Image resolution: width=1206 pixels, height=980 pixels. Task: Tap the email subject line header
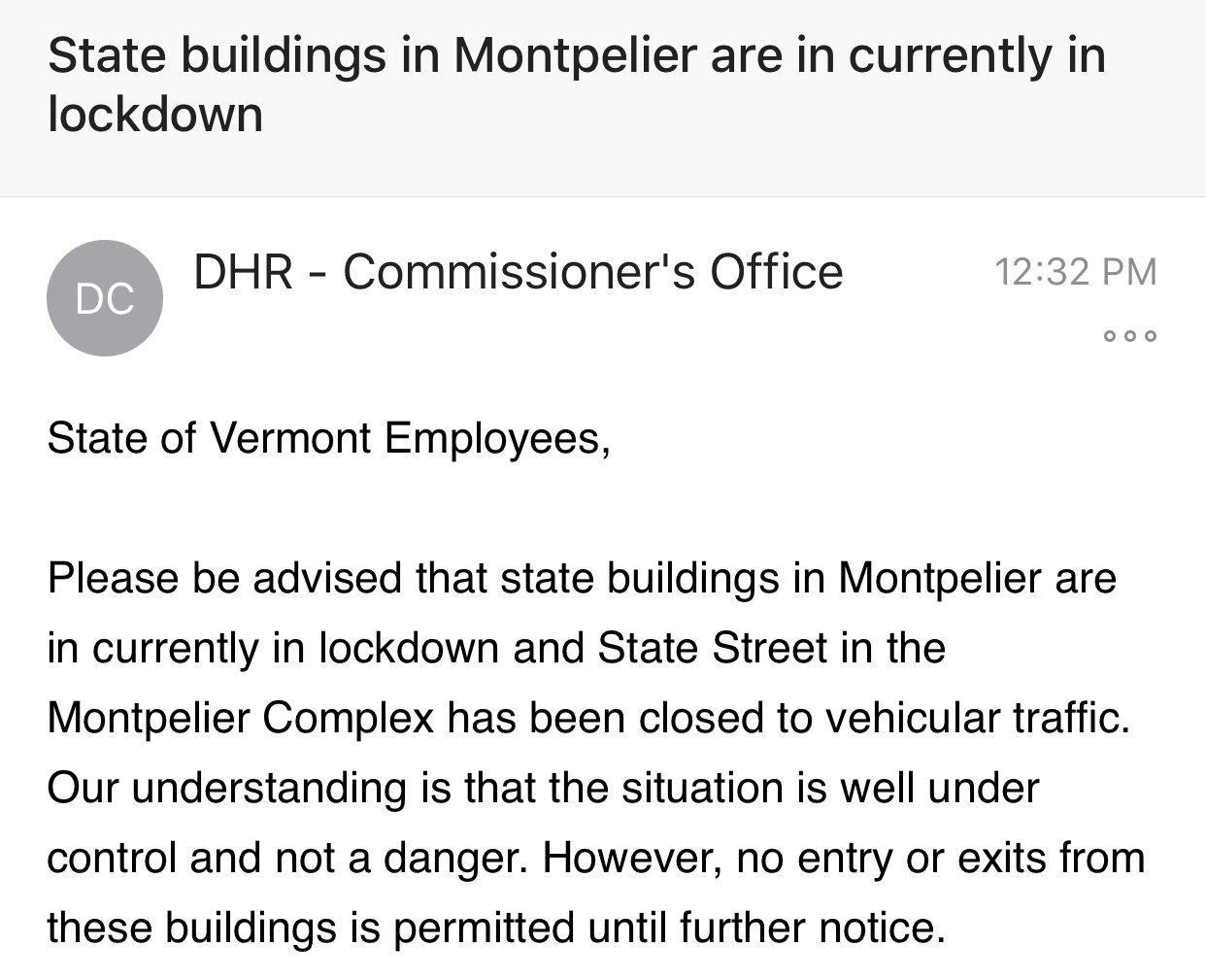pyautogui.click(x=577, y=84)
